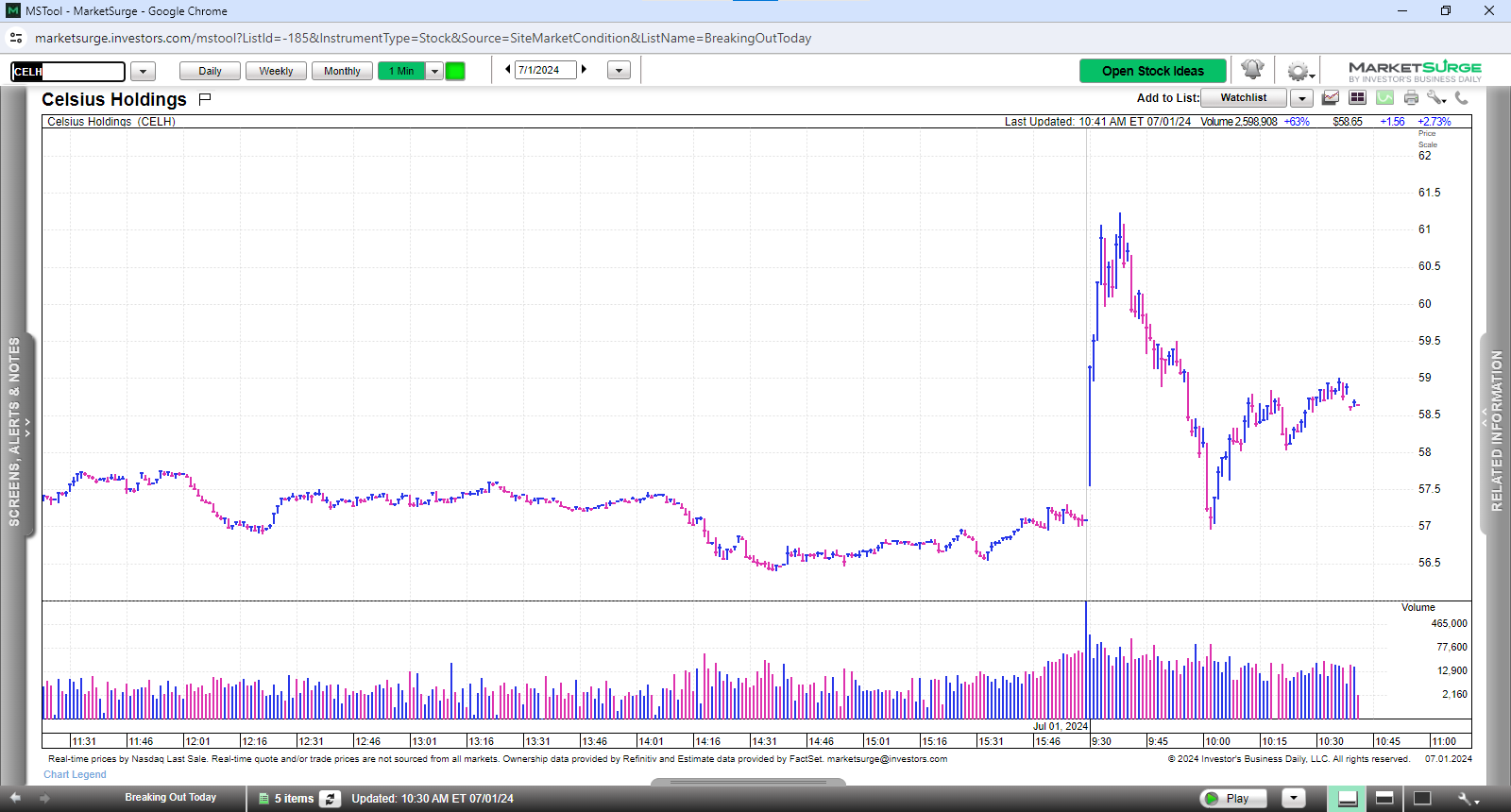Screen dimensions: 1511x812
Task: Expand the Related Information side panel
Action: [1496, 434]
